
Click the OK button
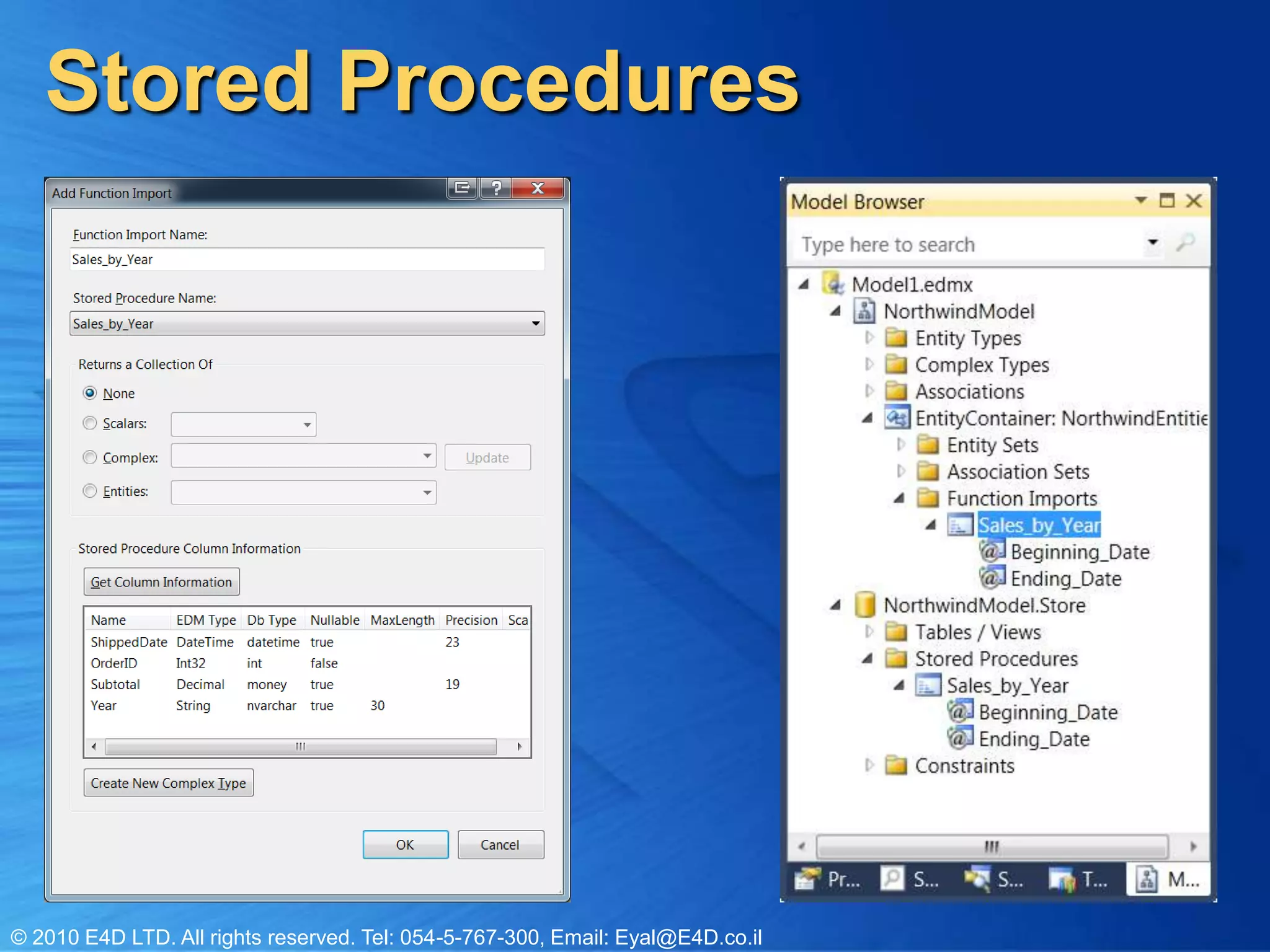tap(406, 844)
